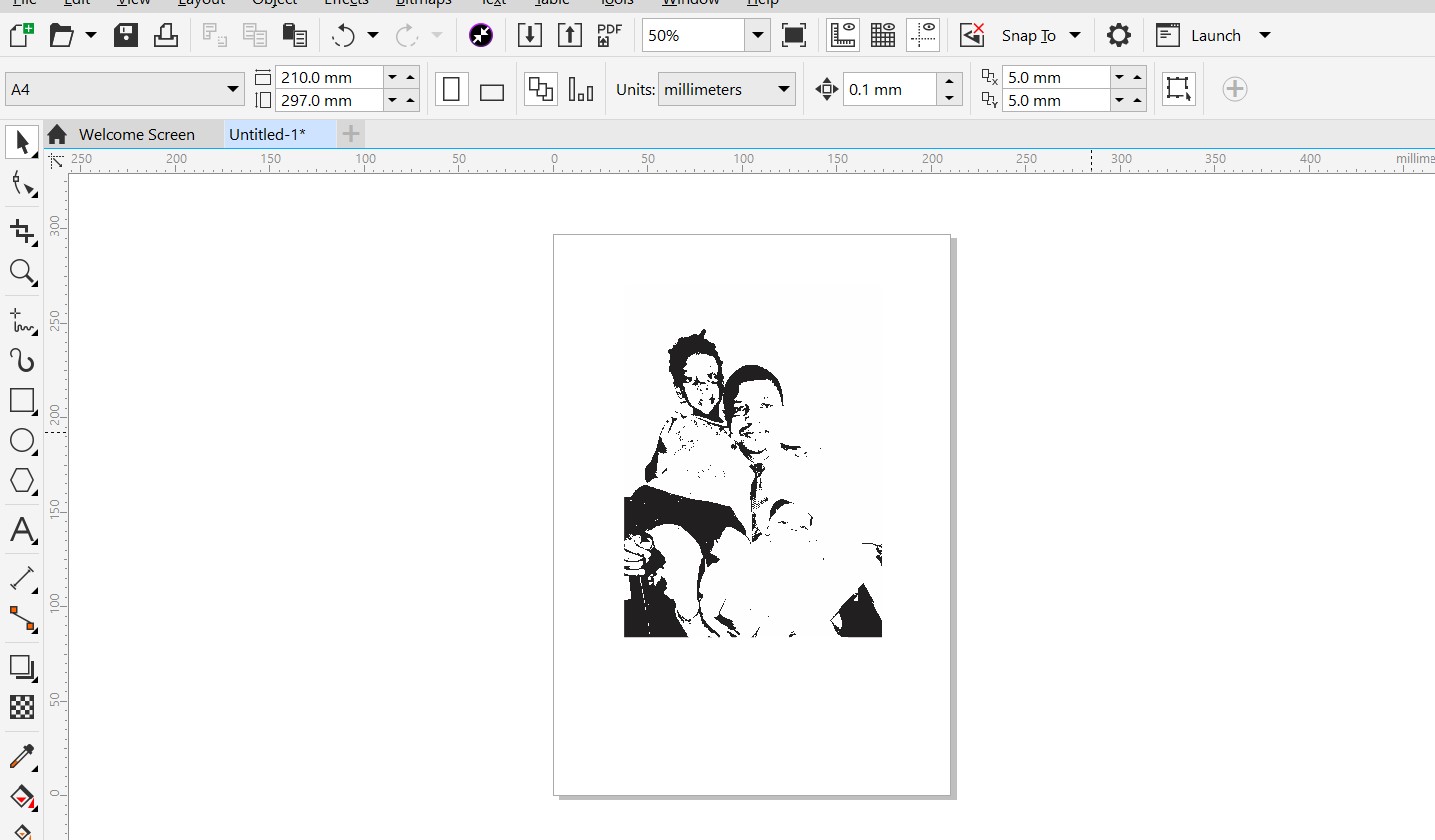Screen dimensions: 1435x840
Task: Click the current page layout icon
Action: pos(581,89)
